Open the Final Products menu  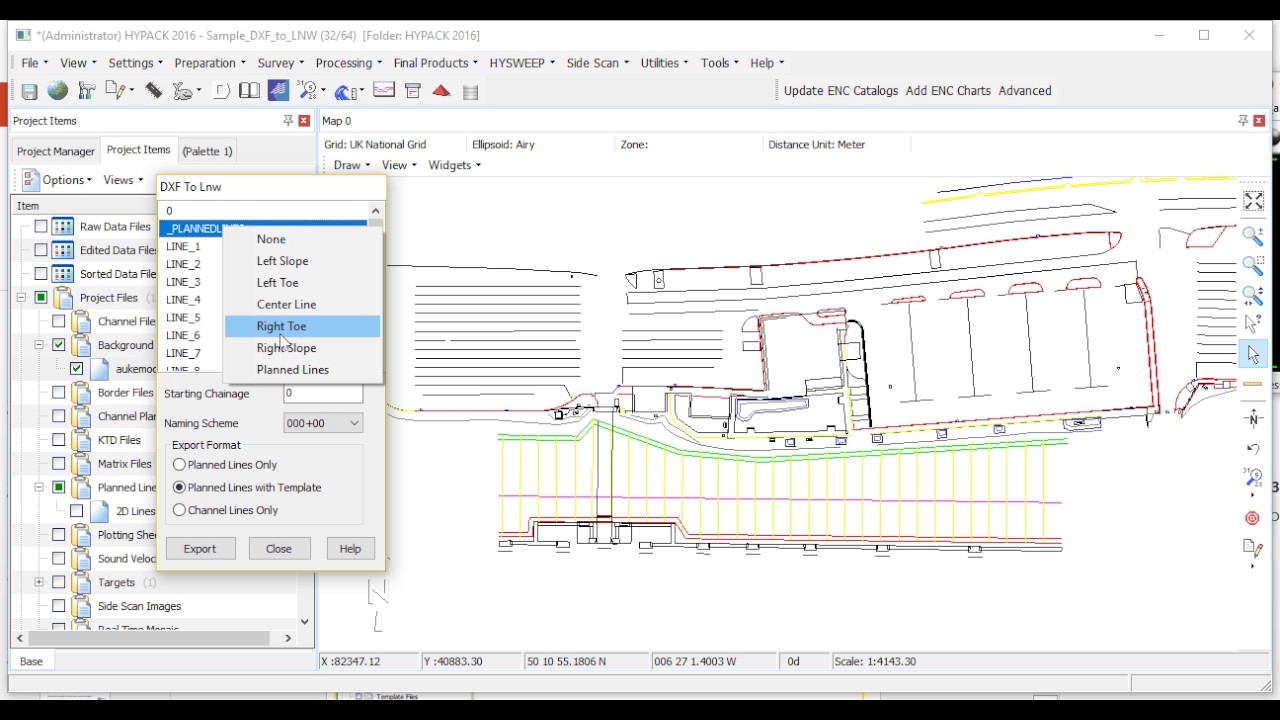coord(436,63)
